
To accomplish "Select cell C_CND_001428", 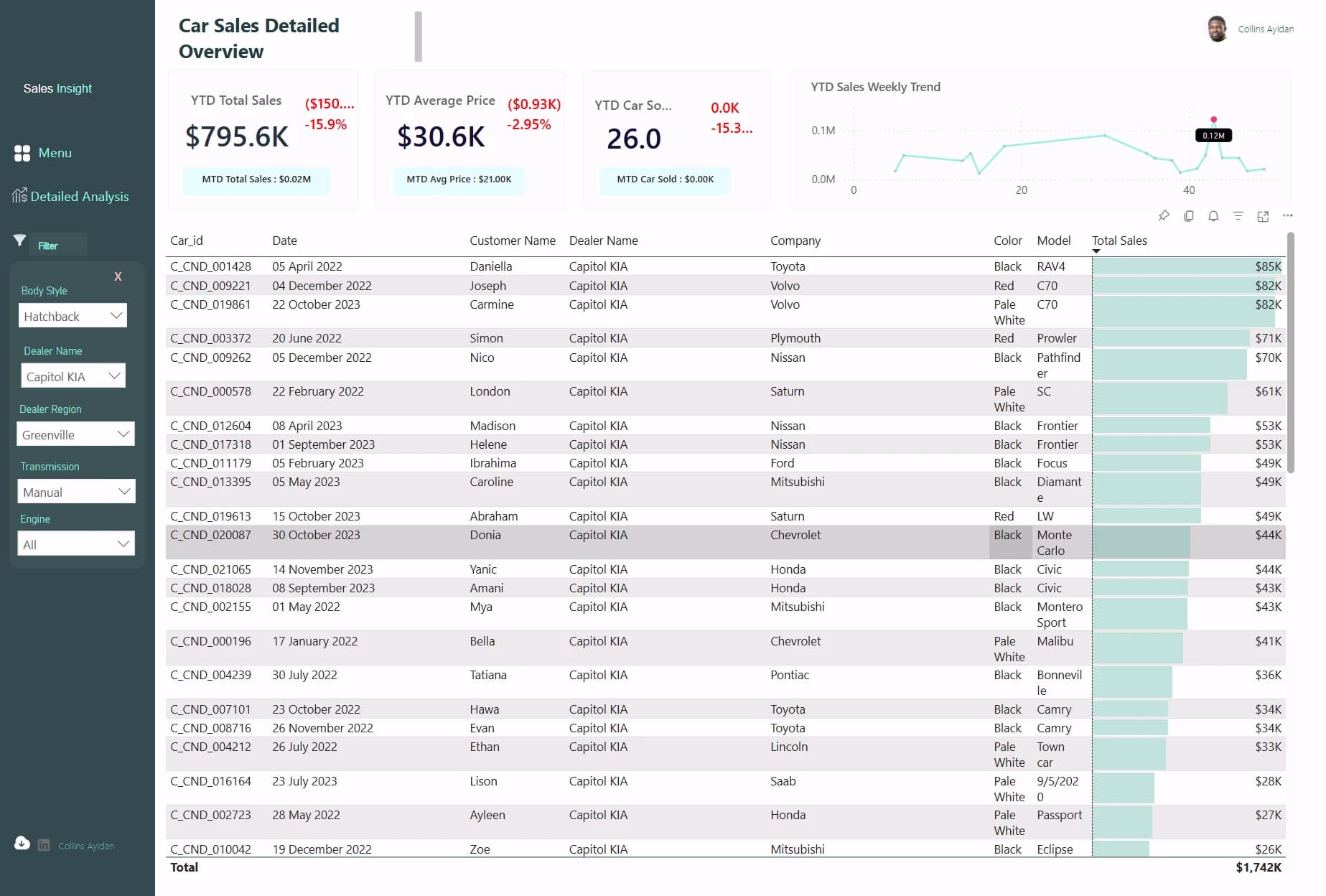I will click(x=210, y=266).
